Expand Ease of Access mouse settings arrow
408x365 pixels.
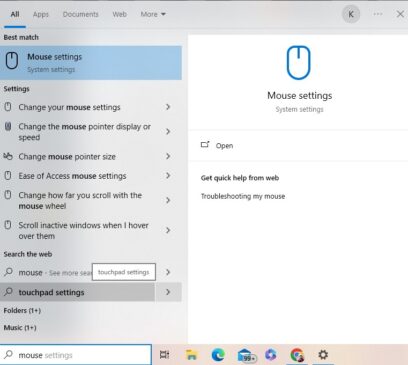pyautogui.click(x=168, y=175)
